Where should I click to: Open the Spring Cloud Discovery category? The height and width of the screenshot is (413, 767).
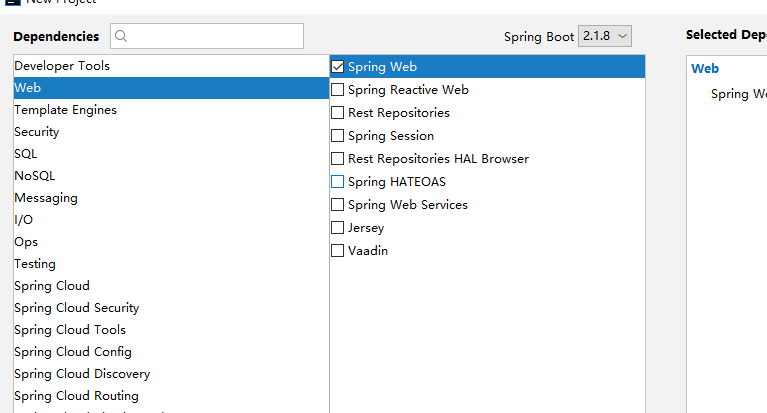coord(171,374)
